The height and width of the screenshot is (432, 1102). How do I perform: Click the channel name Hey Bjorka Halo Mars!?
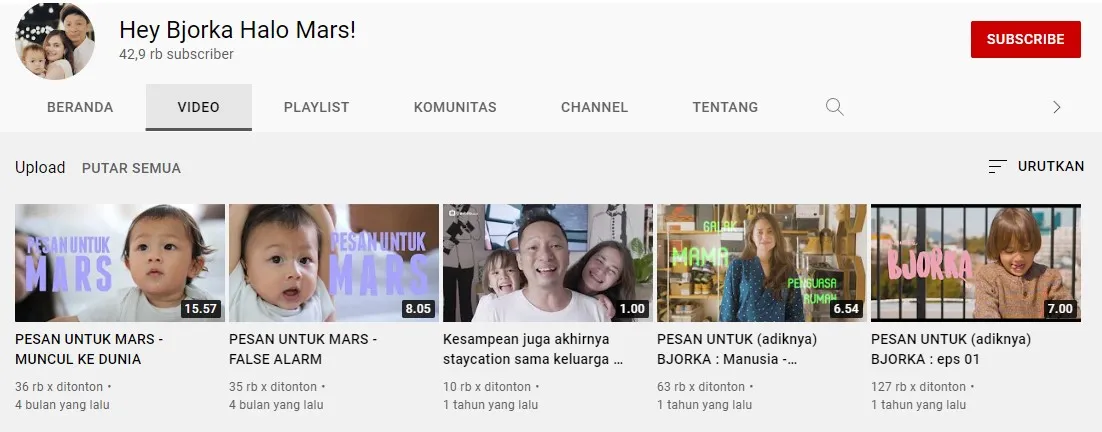tap(238, 30)
